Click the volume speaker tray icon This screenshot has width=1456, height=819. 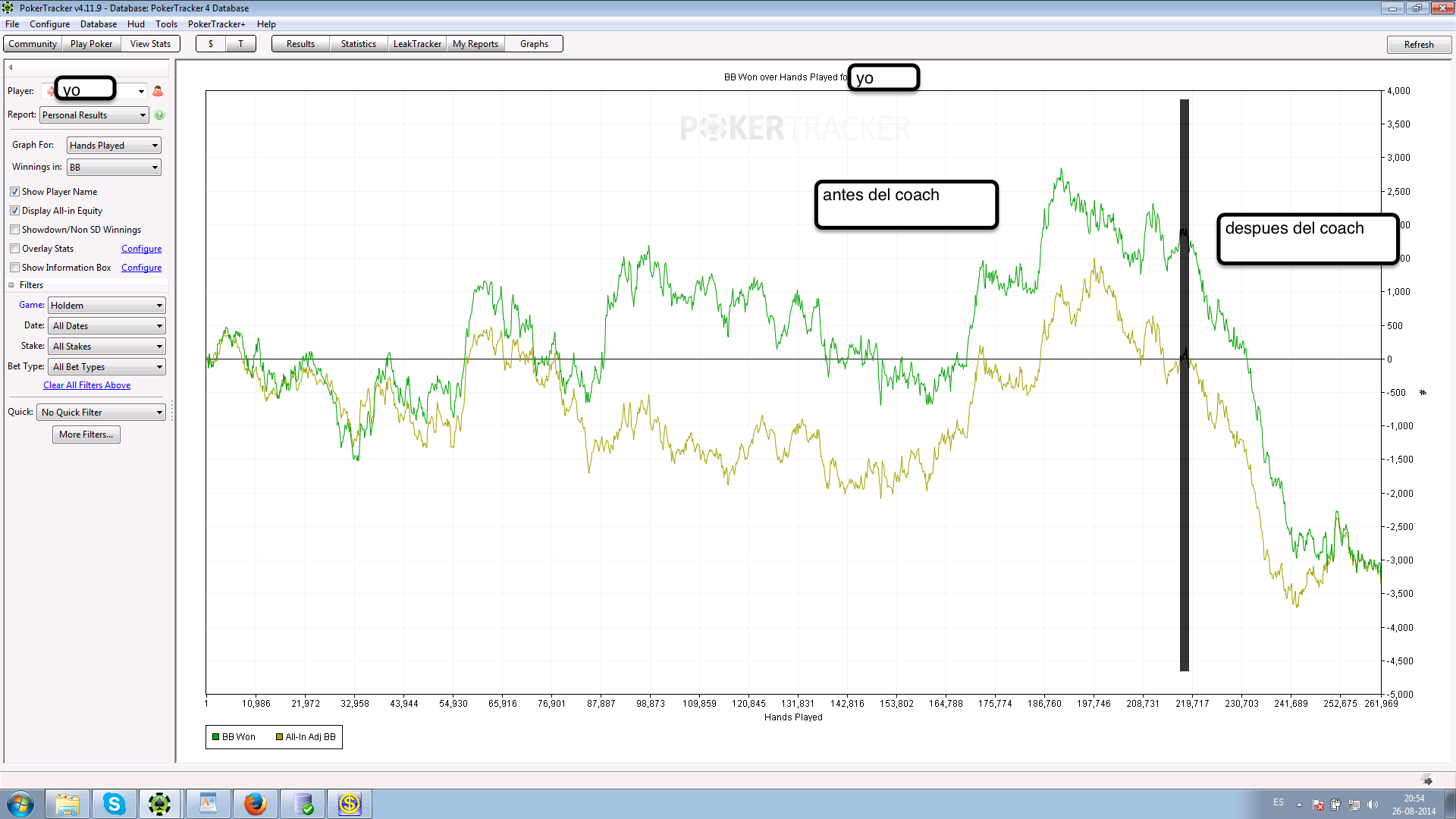pos(1373,805)
